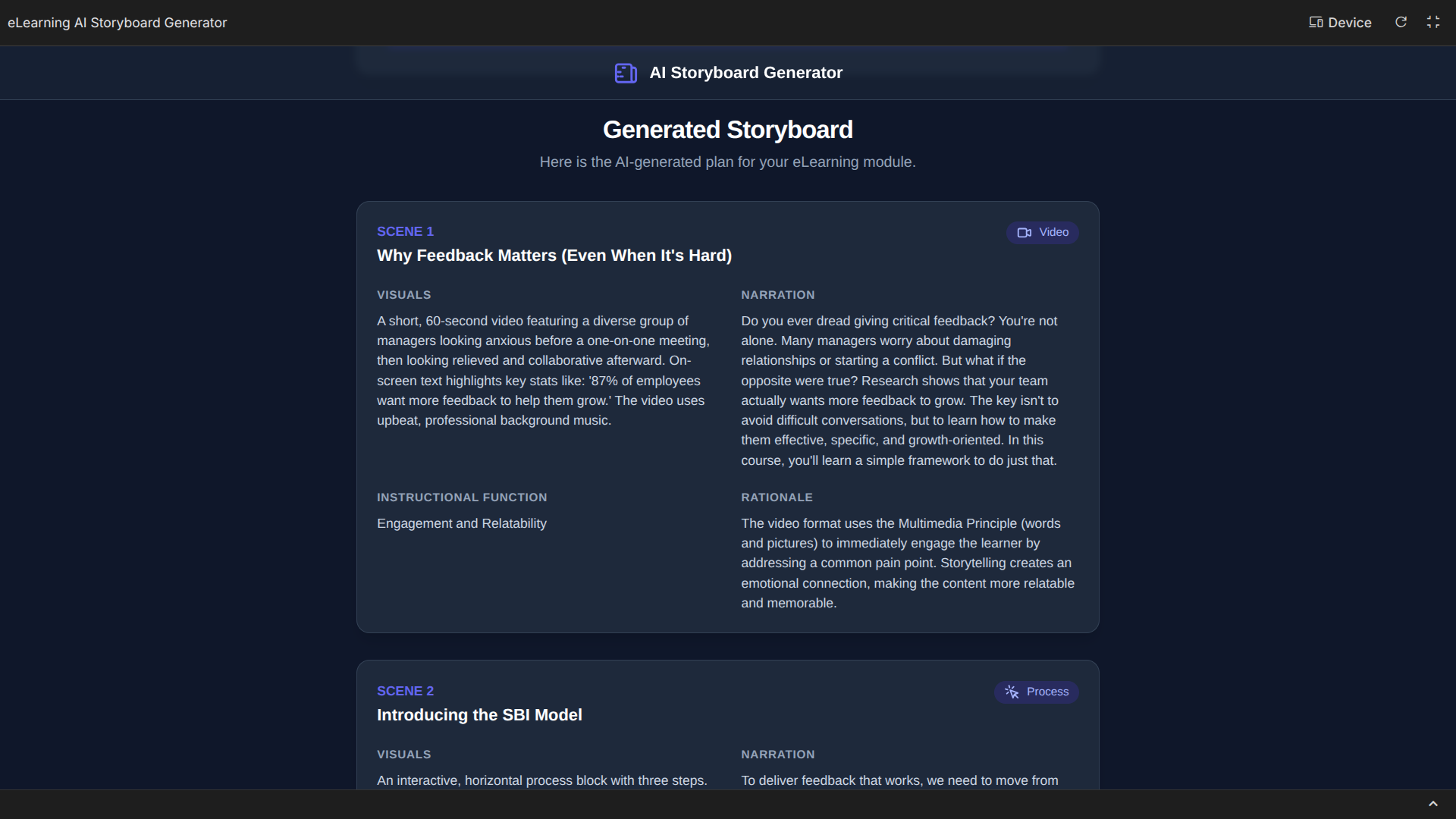Click the exit fullscreen icon
The width and height of the screenshot is (1456, 819).
(x=1432, y=22)
